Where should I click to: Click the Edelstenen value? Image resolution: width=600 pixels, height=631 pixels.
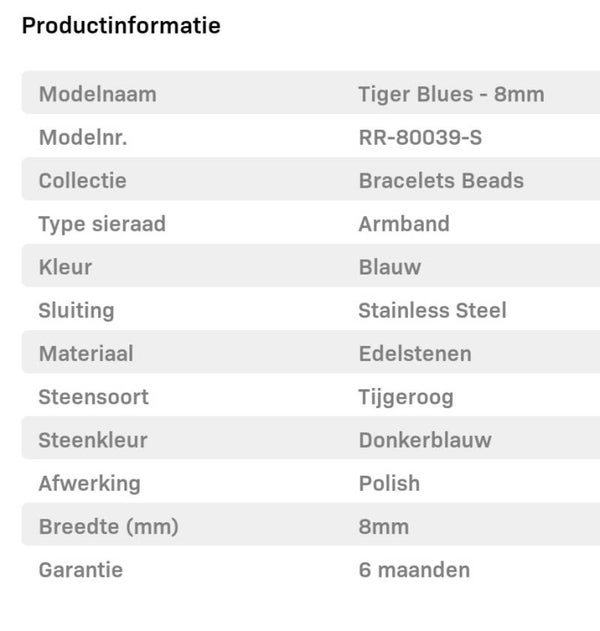415,353
